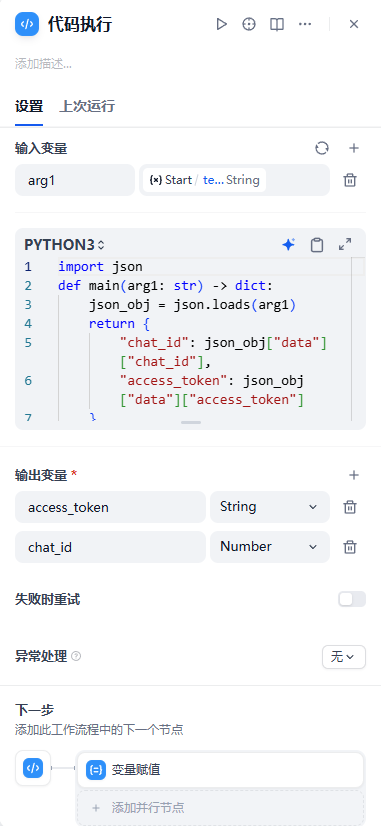
Task: Click the json.loads(arg1) code line
Action: [x=192, y=304]
